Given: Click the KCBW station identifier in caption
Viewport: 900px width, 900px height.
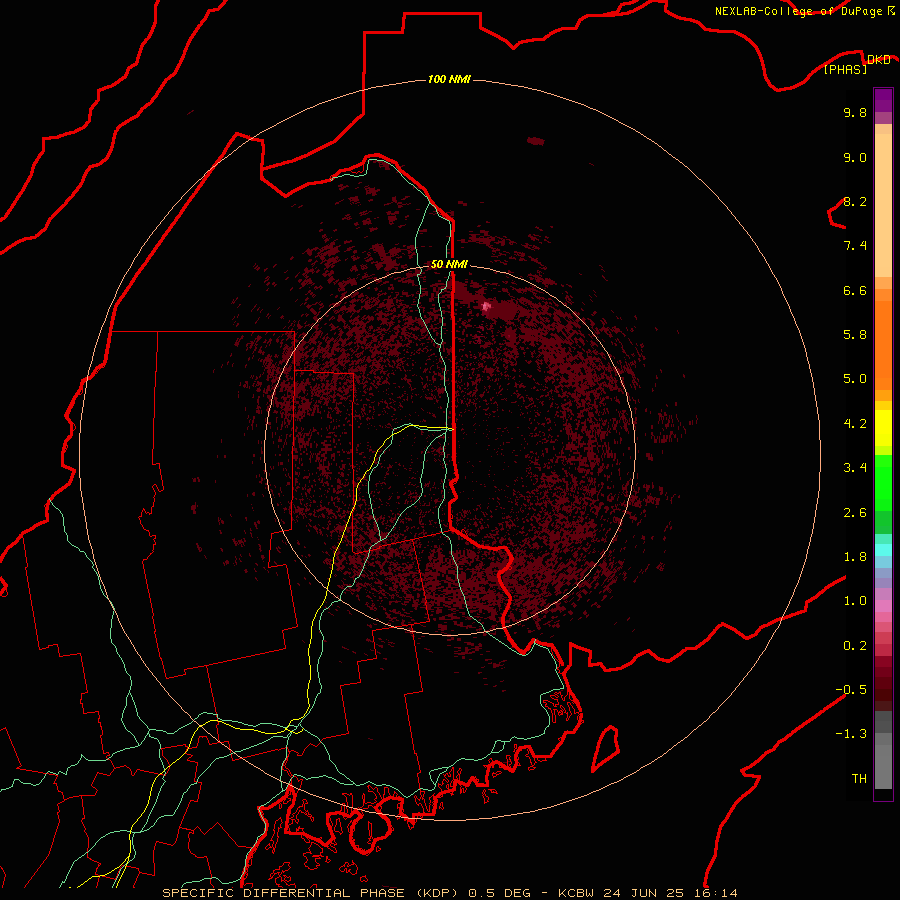Looking at the screenshot, I should click(576, 893).
